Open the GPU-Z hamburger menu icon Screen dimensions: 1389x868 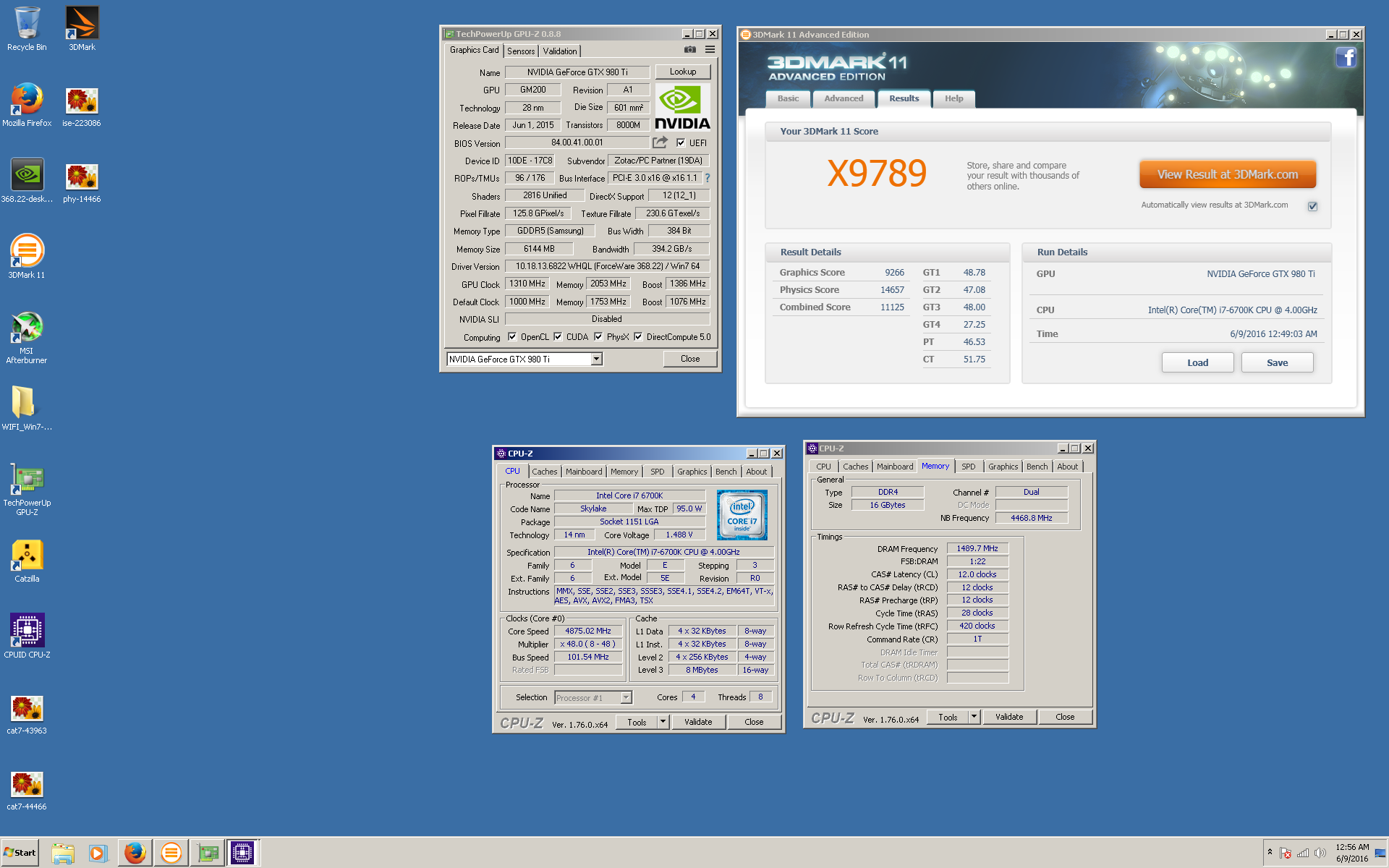pos(710,50)
